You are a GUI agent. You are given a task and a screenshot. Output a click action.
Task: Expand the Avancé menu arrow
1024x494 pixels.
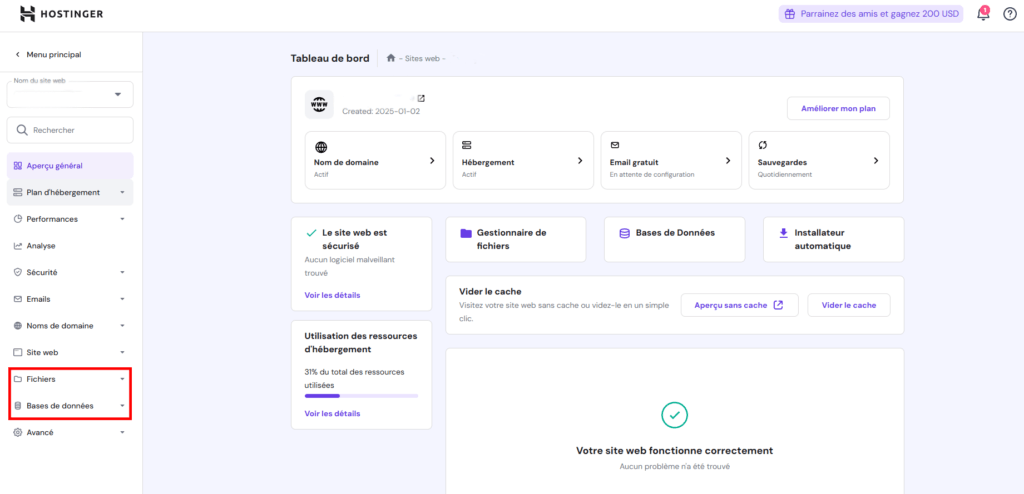(x=122, y=433)
